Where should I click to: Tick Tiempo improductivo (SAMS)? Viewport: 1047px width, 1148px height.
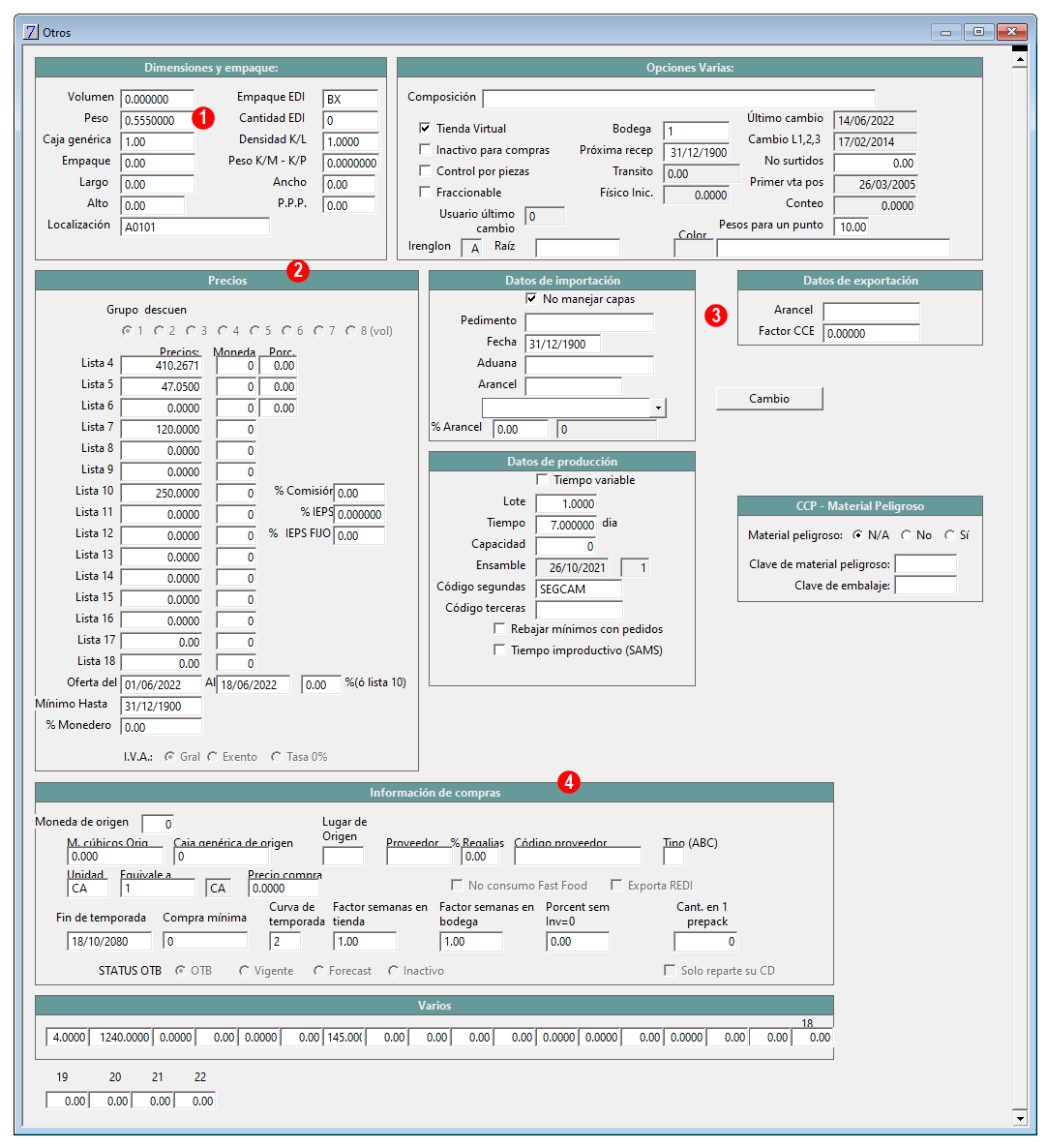[x=499, y=650]
